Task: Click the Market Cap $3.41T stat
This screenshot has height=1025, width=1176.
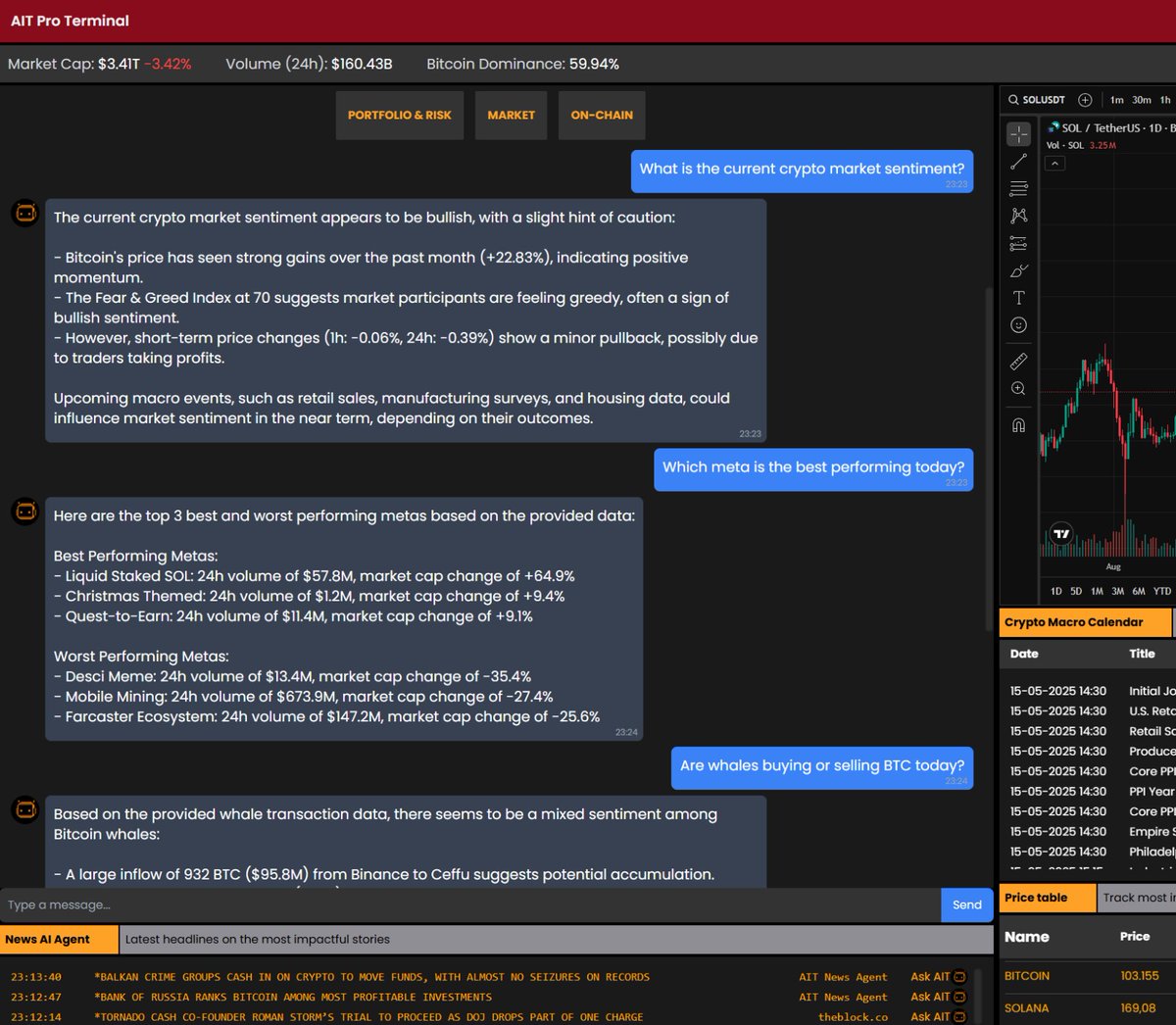Action: point(100,64)
